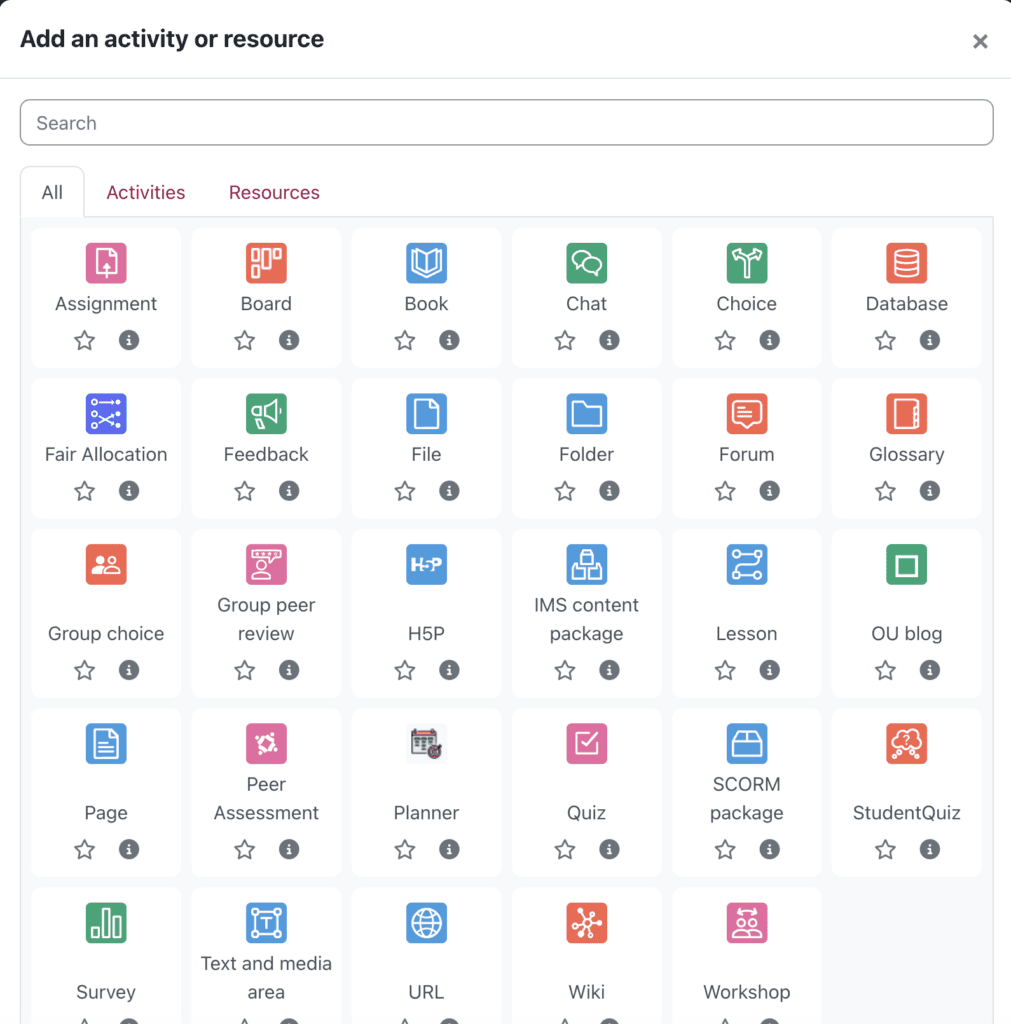Switch to the Activities tab
This screenshot has height=1024, width=1011.
point(146,193)
